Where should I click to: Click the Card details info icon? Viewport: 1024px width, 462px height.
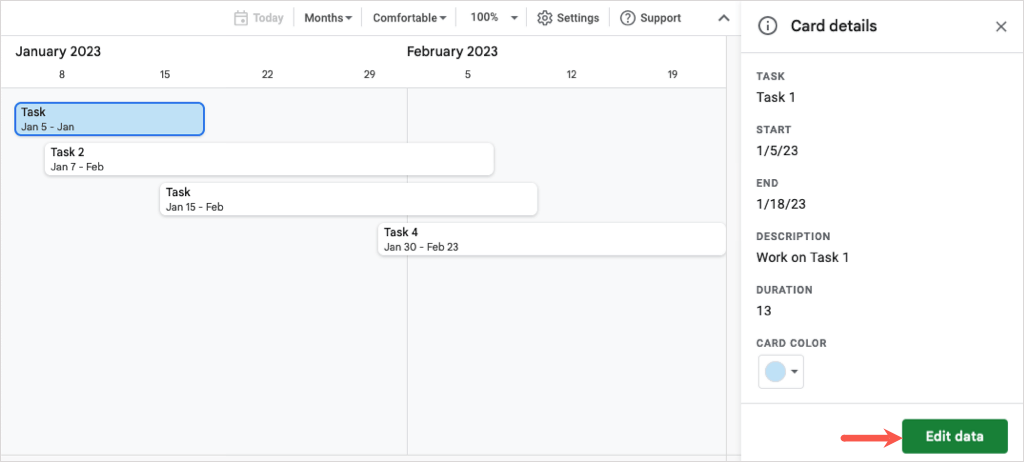coord(768,26)
